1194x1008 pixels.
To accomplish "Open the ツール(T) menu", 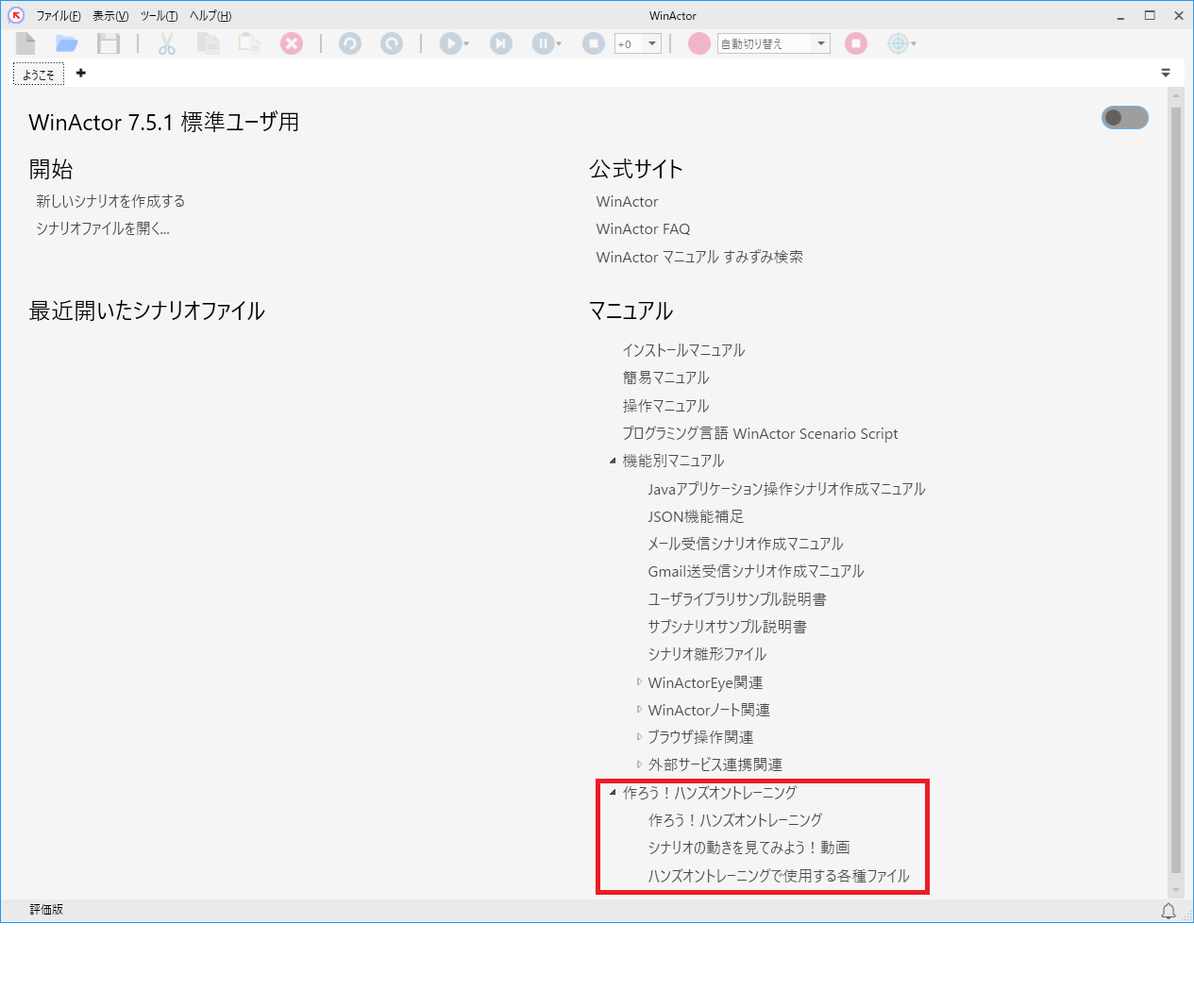I will [159, 16].
